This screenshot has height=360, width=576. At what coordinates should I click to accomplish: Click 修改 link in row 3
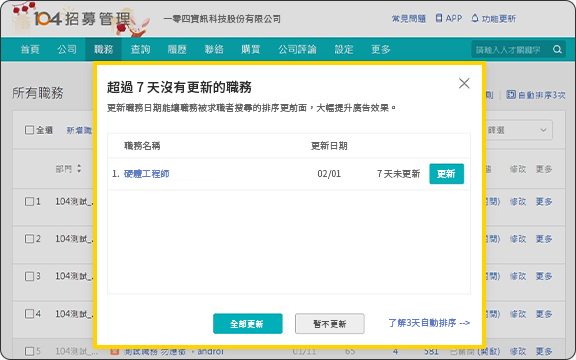click(518, 276)
